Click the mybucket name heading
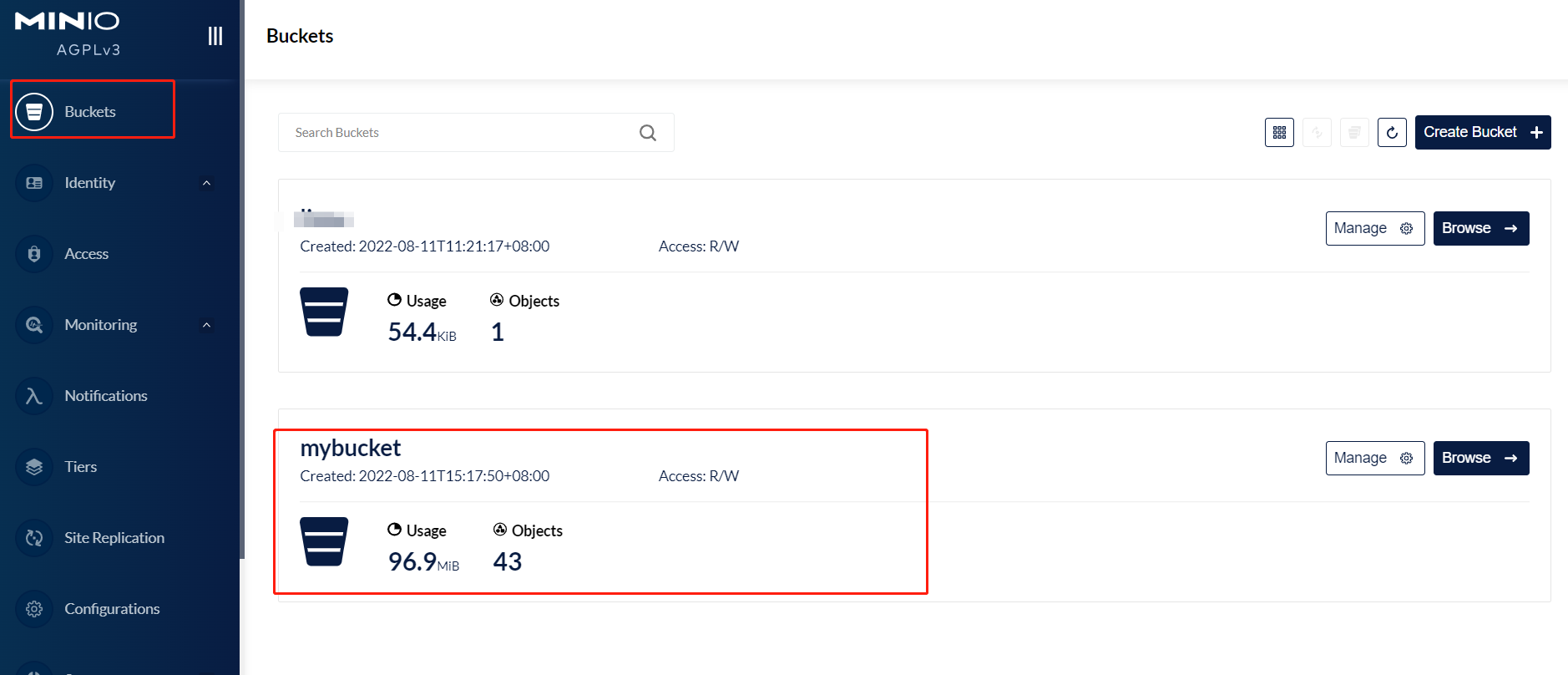The image size is (1568, 675). tap(351, 449)
